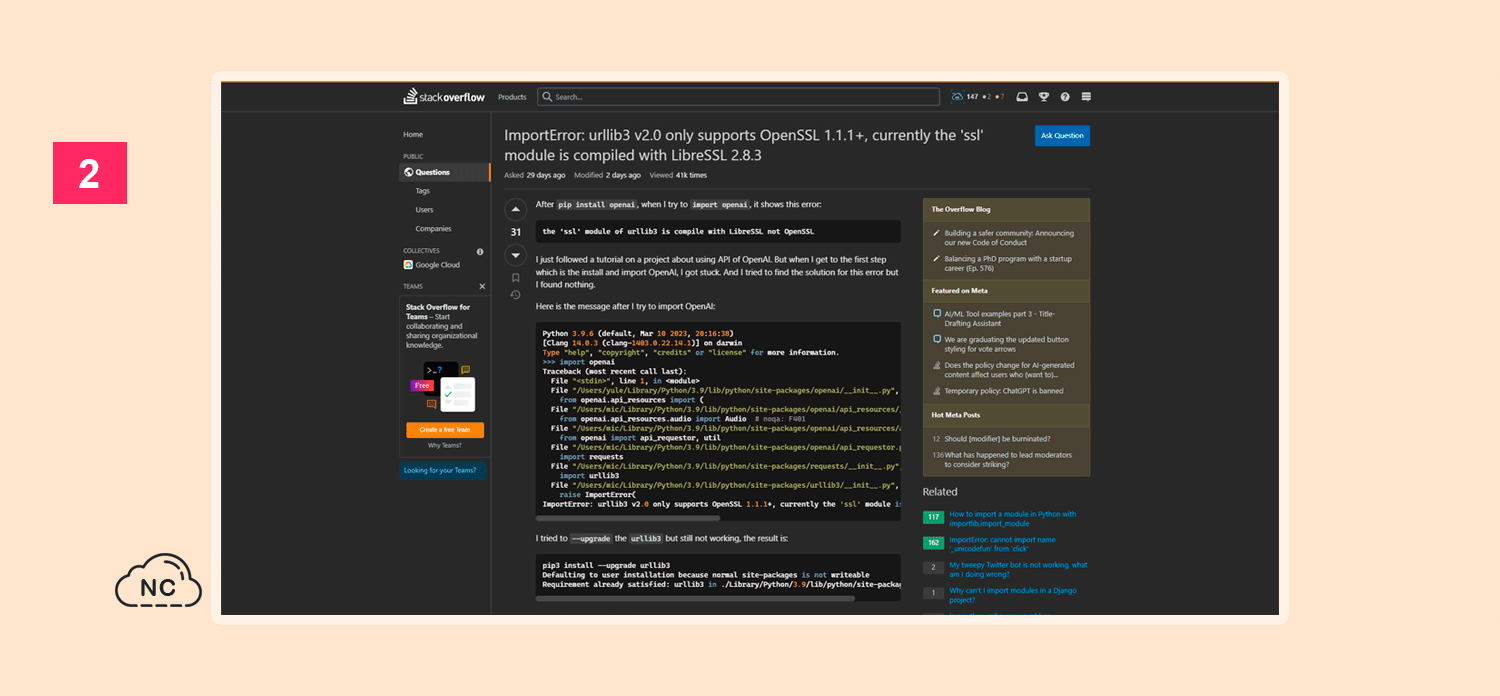Open the stack exchange sites menu icon
Viewport: 1500px width, 696px height.
(1086, 97)
